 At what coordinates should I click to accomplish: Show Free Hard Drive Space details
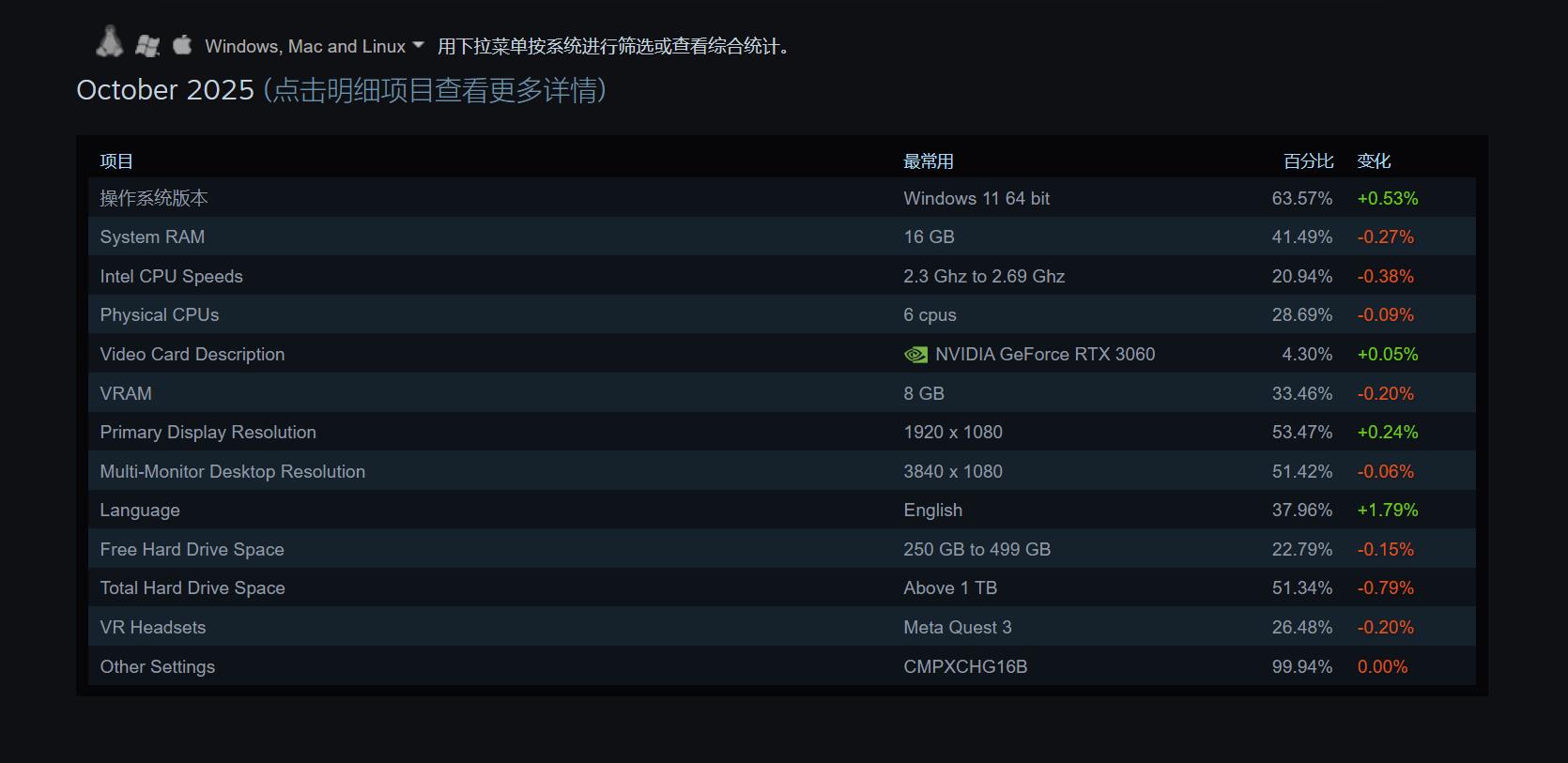[x=192, y=550]
